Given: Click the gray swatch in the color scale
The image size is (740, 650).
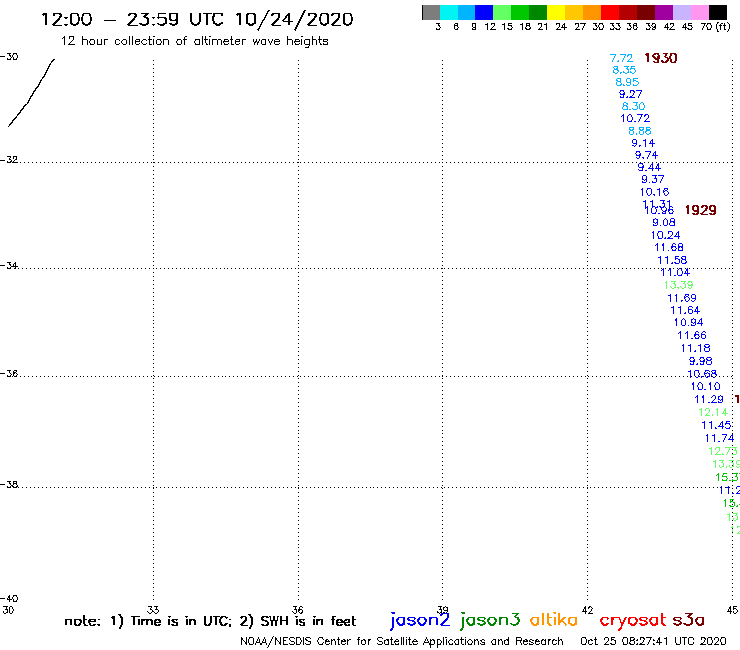Looking at the screenshot, I should pyautogui.click(x=431, y=12).
